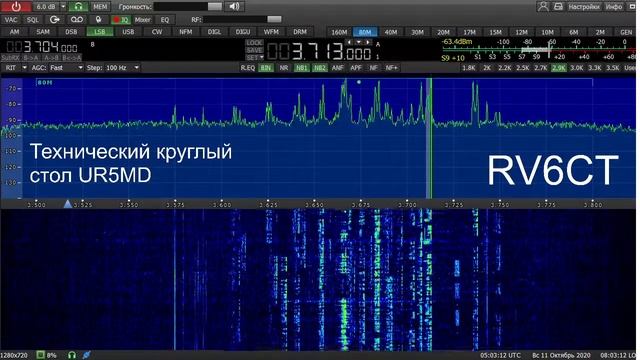Open the SET dropdown
This screenshot has height=360, width=640.
pos(254,58)
